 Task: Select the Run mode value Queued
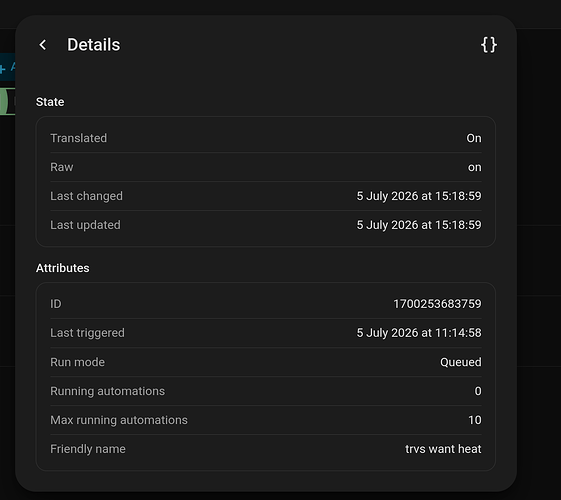pyautogui.click(x=460, y=362)
